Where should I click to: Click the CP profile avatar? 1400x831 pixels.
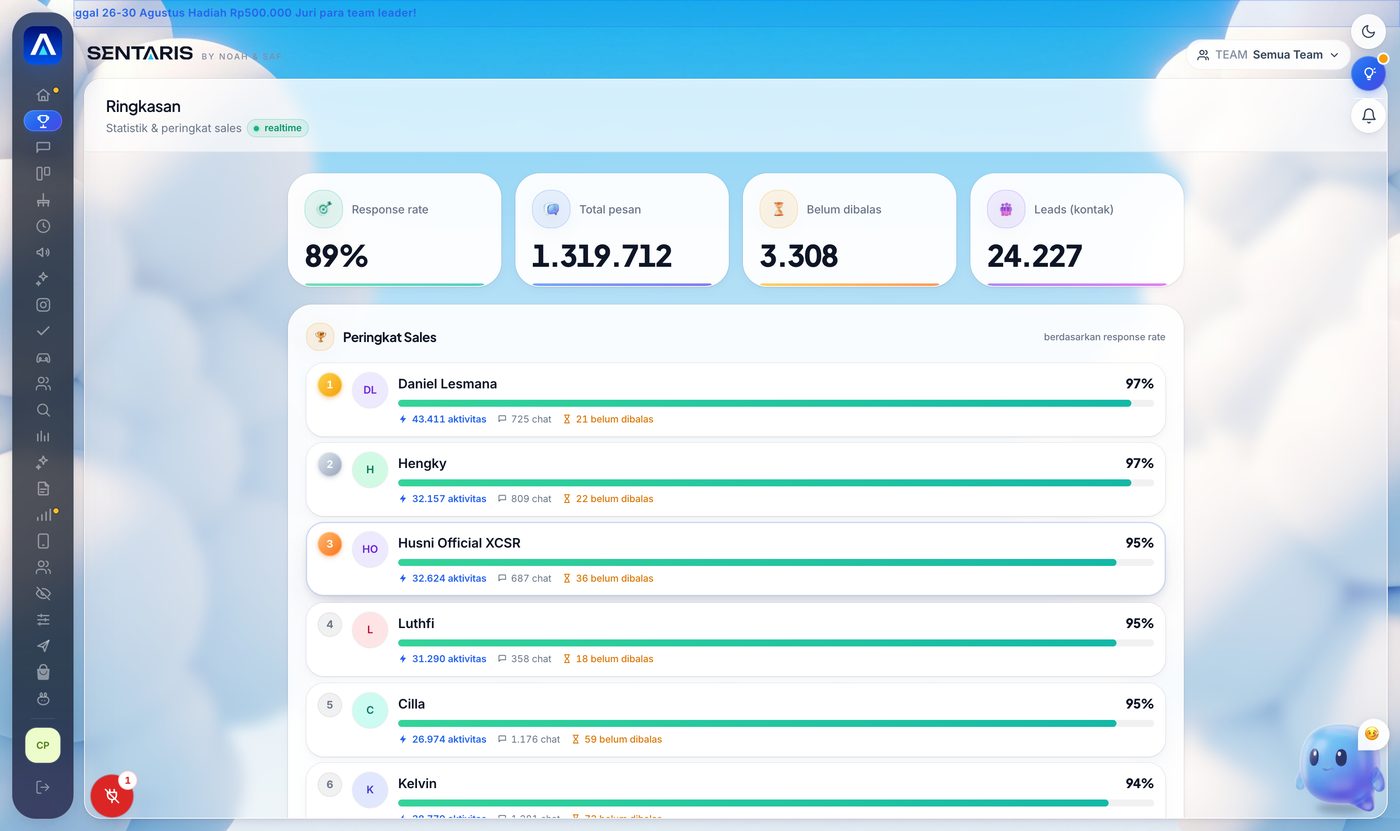(43, 745)
